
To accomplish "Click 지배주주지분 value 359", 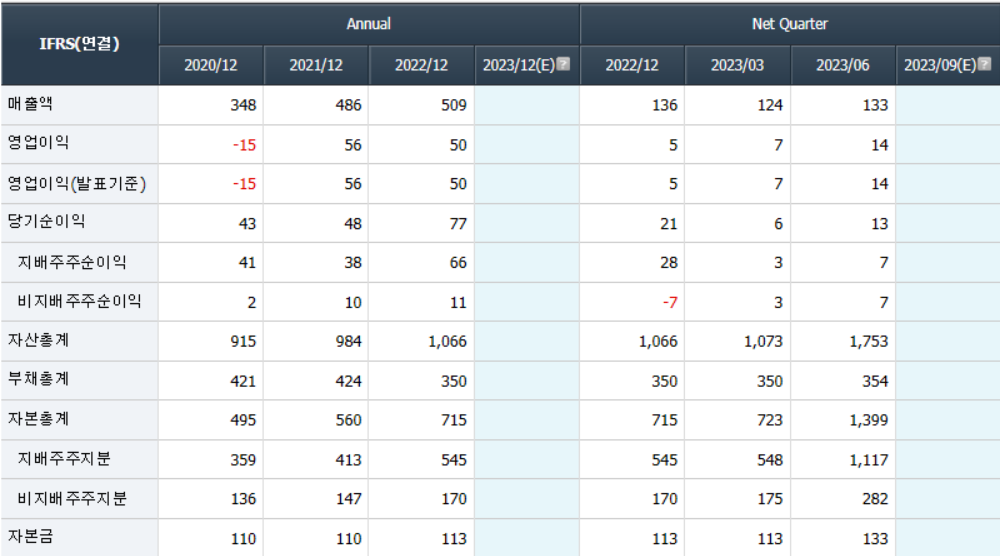I will tap(243, 460).
